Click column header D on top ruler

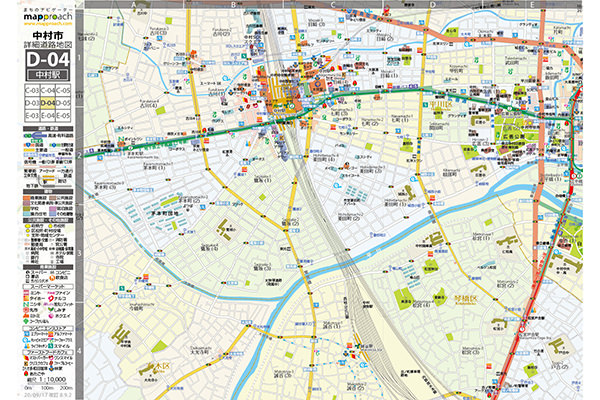pyautogui.click(x=433, y=5)
